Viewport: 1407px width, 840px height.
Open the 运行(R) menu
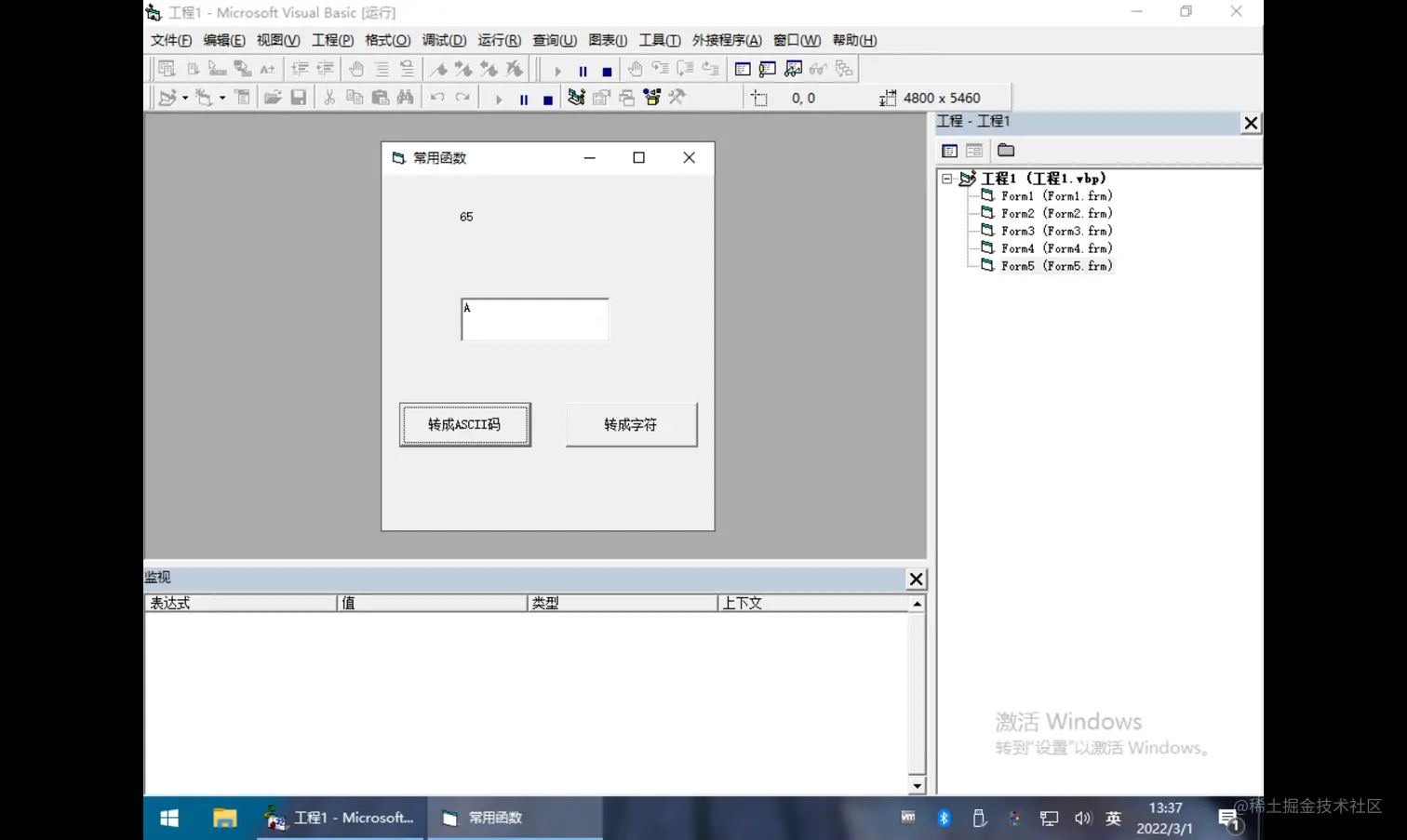500,40
